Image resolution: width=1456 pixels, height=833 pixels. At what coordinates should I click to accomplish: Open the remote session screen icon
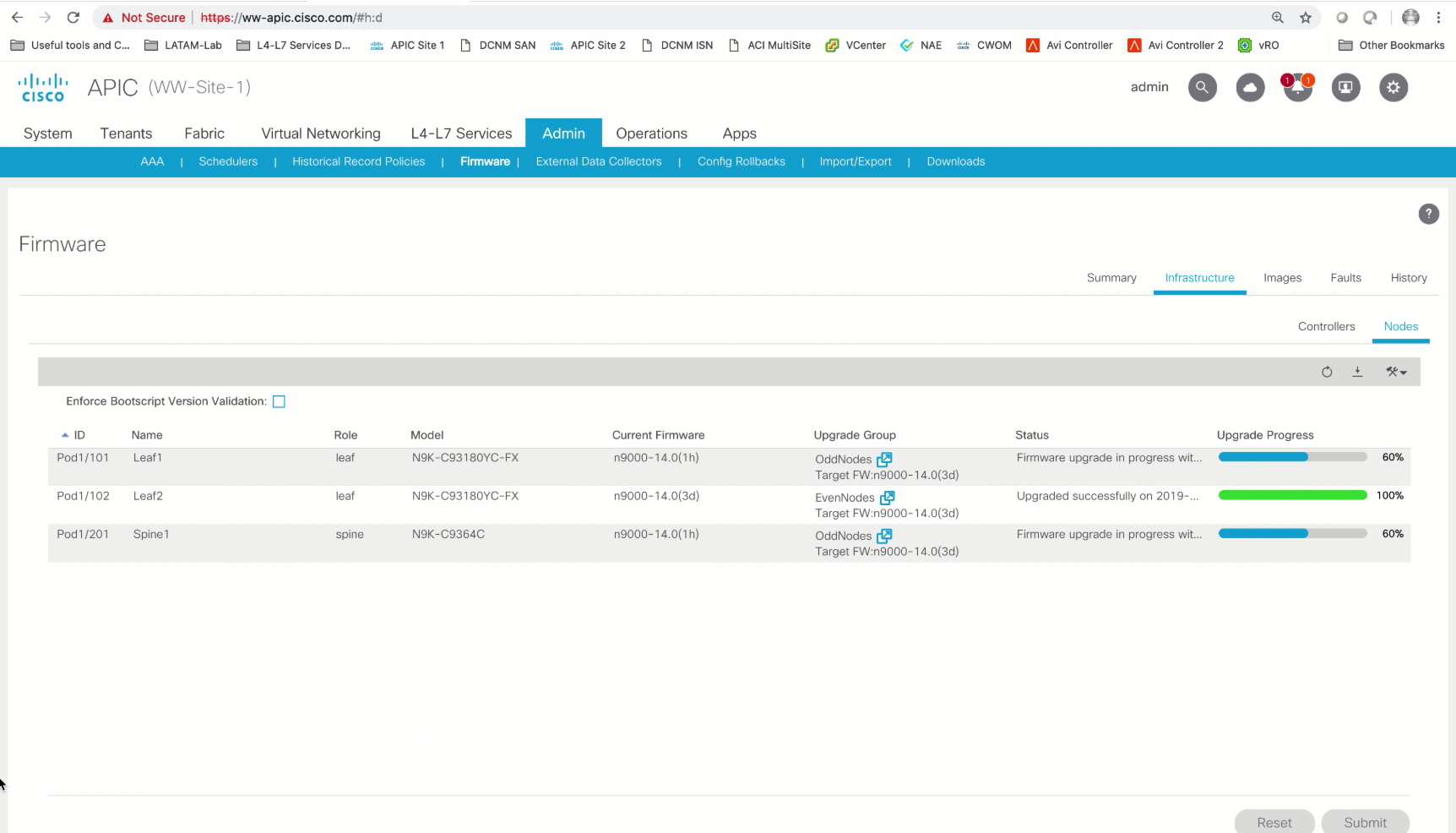coord(1345,87)
